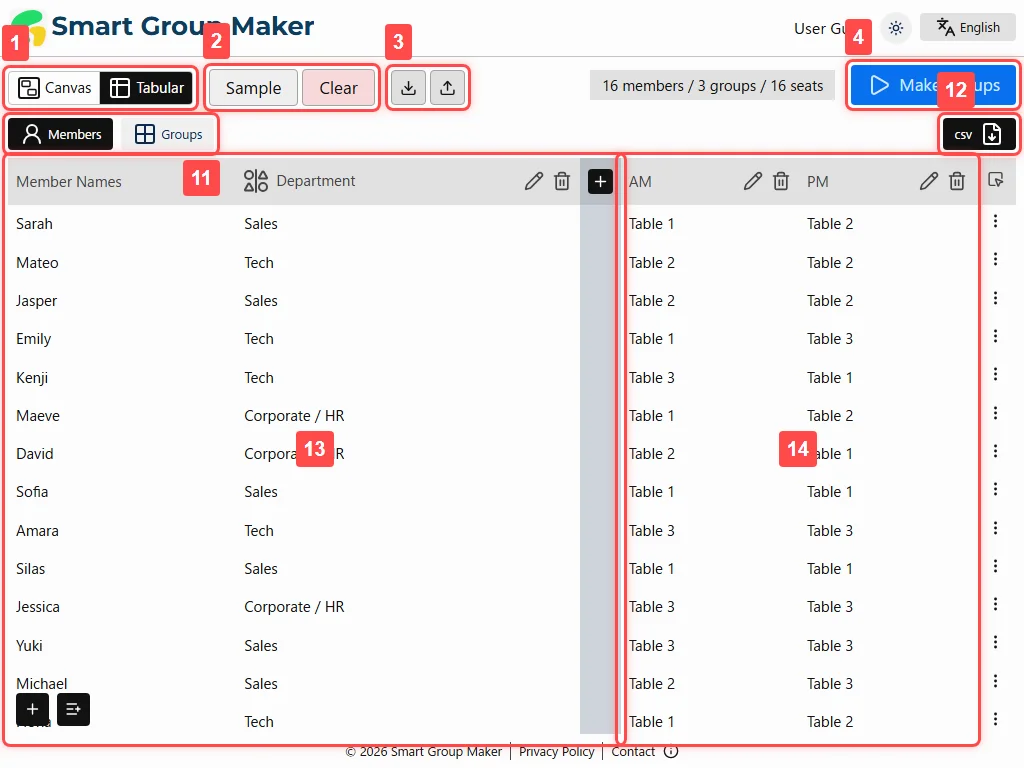1024x768 pixels.
Task: Click Emily's PM Table 3 cell
Action: point(829,339)
